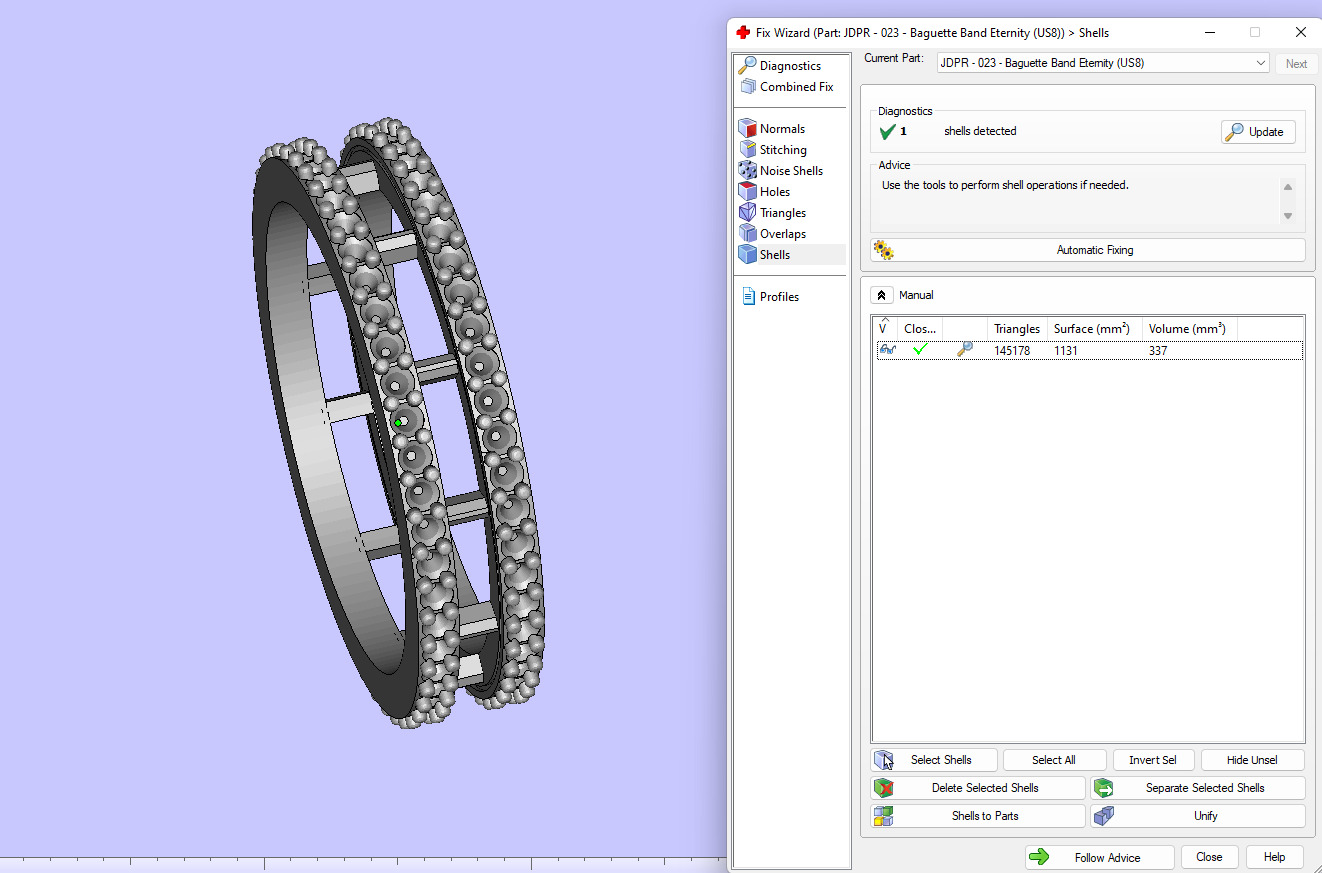Click Follow Advice button
The width and height of the screenshot is (1322, 873).
point(1099,857)
